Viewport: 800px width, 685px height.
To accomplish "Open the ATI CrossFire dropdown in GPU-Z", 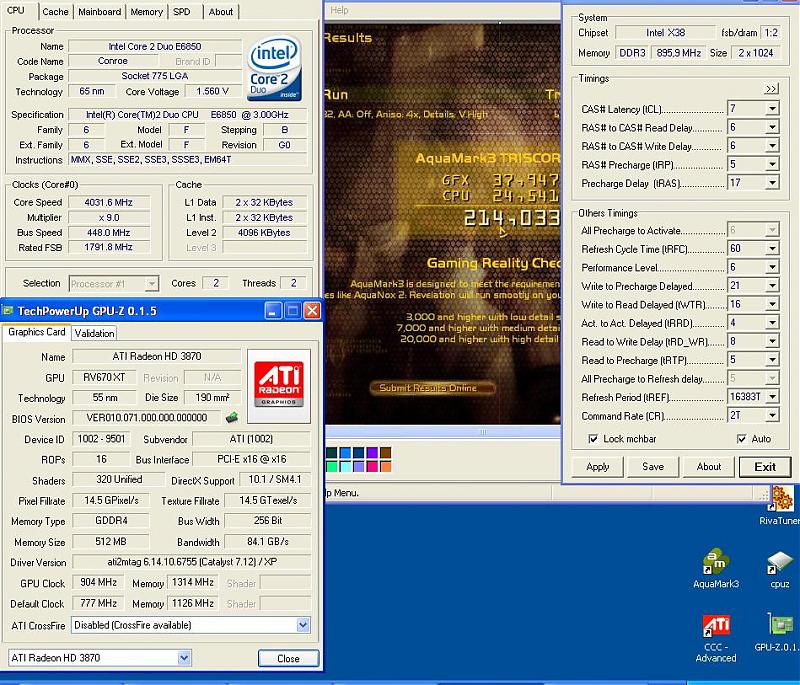I will 303,625.
